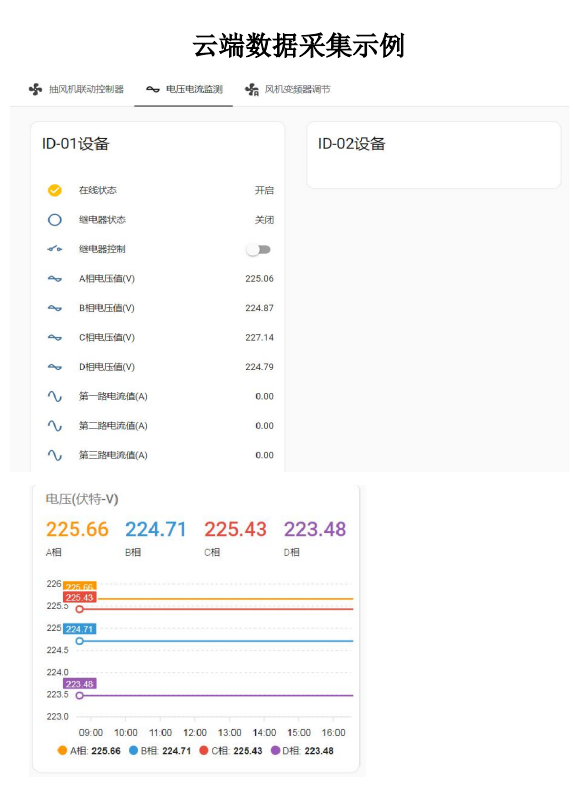The height and width of the screenshot is (785, 574).
Task: Select the 在线状态 row label
Action: pos(98,190)
